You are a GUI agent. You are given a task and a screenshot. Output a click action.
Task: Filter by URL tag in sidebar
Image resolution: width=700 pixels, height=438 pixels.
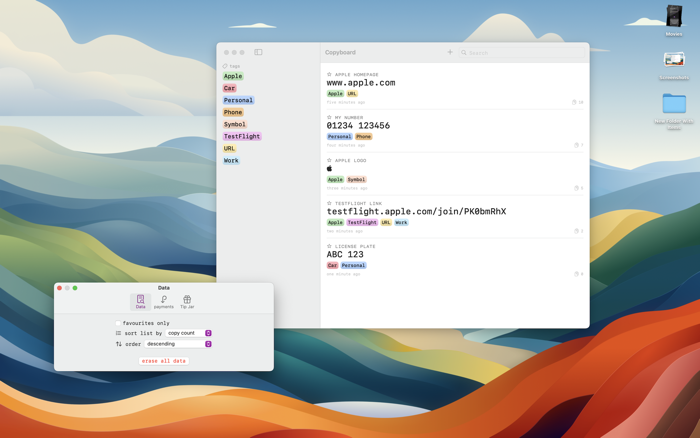[229, 148]
